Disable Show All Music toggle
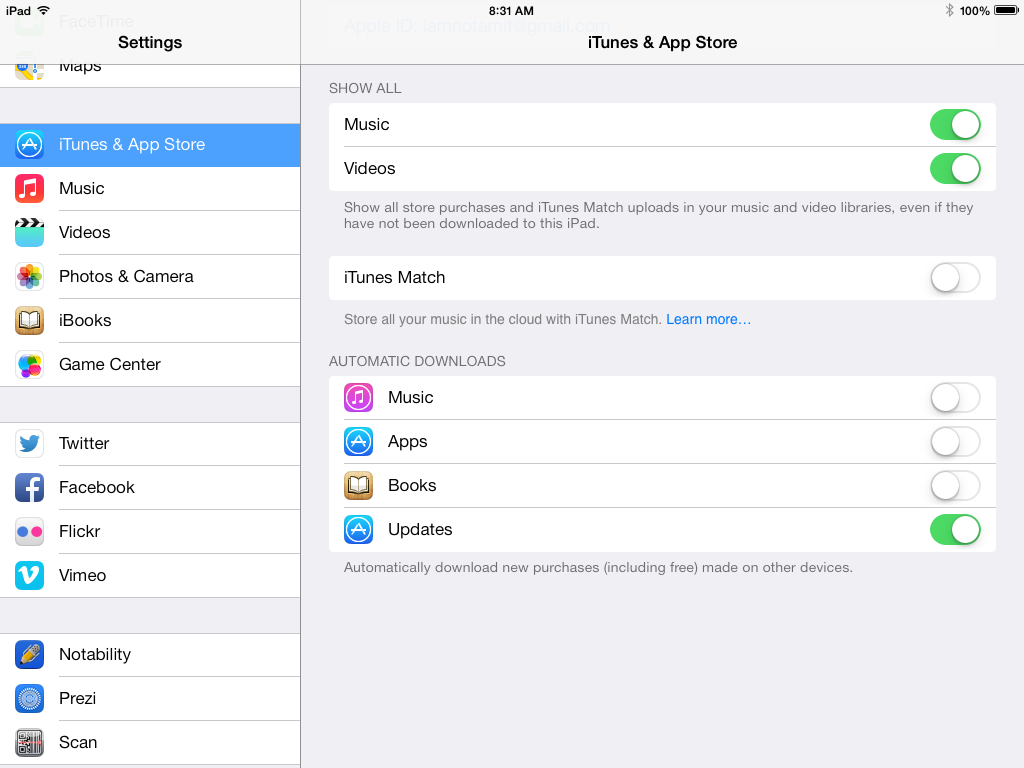Screen dimensions: 1024x768 (954, 125)
